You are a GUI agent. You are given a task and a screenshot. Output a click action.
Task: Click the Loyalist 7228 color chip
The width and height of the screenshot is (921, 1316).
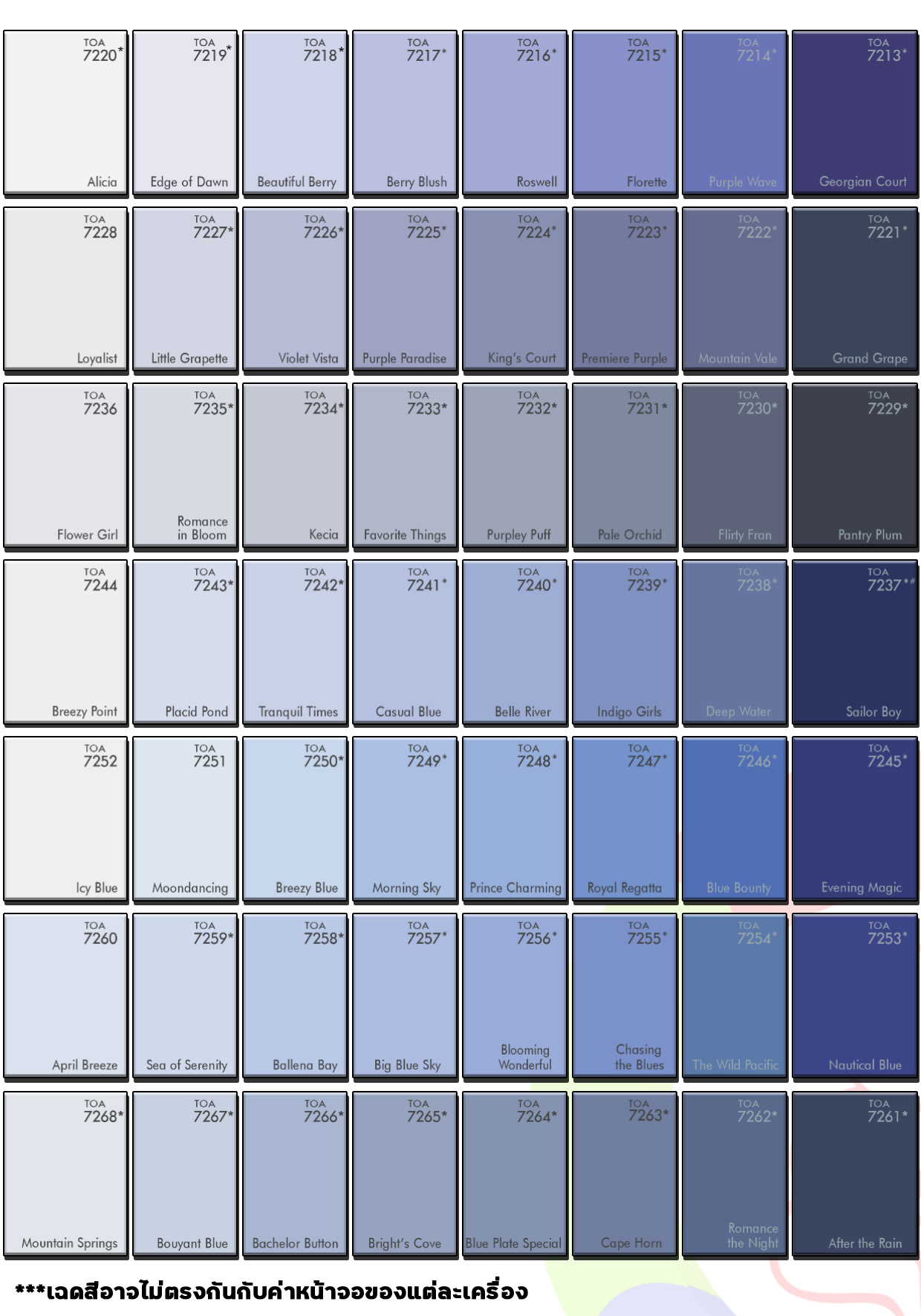65,290
